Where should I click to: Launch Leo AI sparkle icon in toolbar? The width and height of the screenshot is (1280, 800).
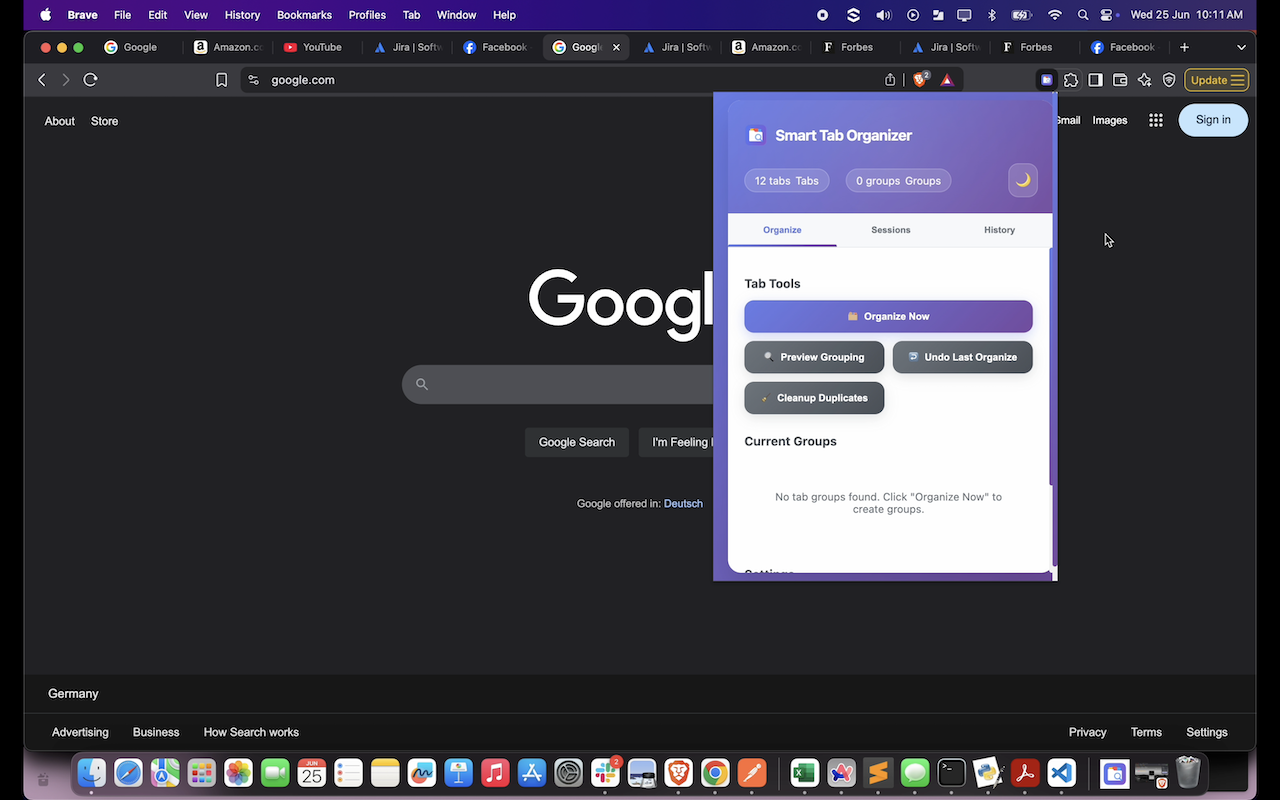coord(1145,80)
